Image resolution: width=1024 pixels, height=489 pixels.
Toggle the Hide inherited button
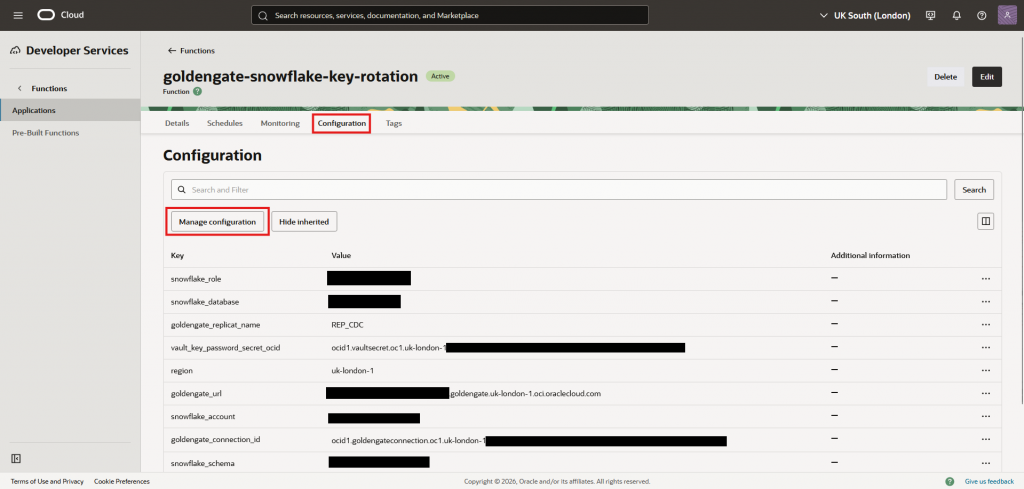pos(304,222)
